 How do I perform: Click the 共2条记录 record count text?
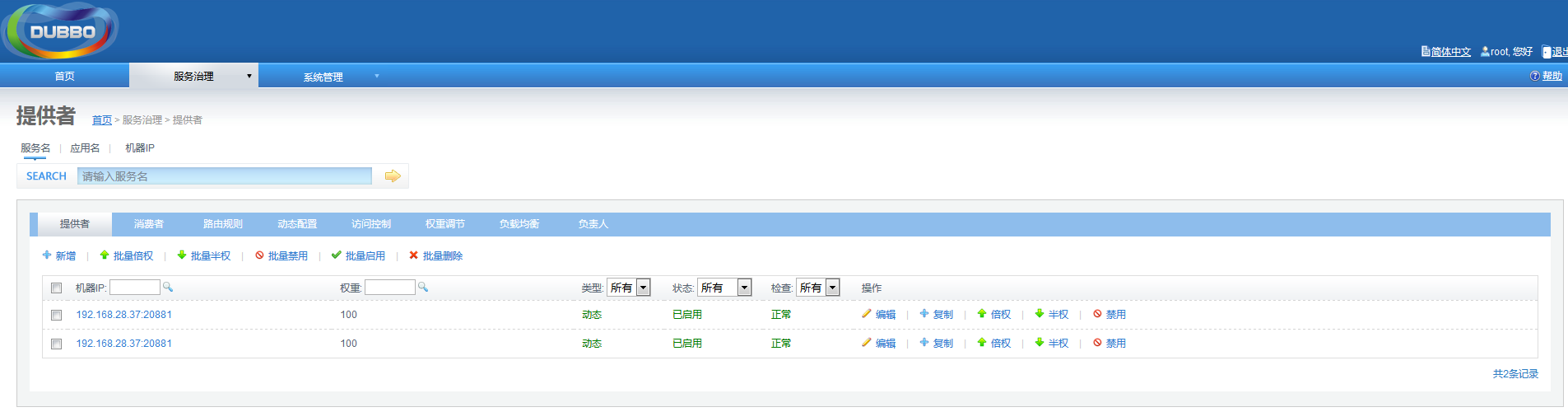tap(1515, 374)
